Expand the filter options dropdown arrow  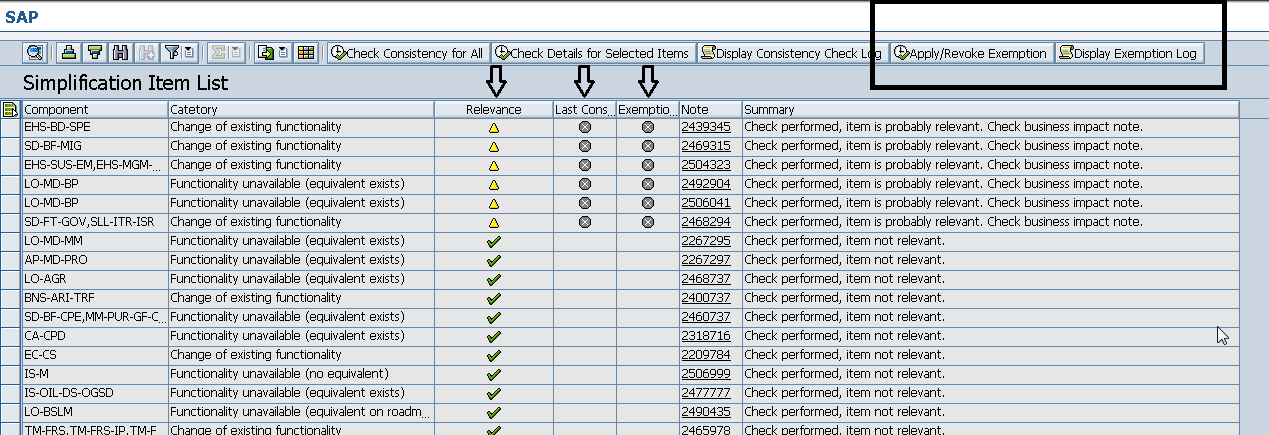pos(189,53)
